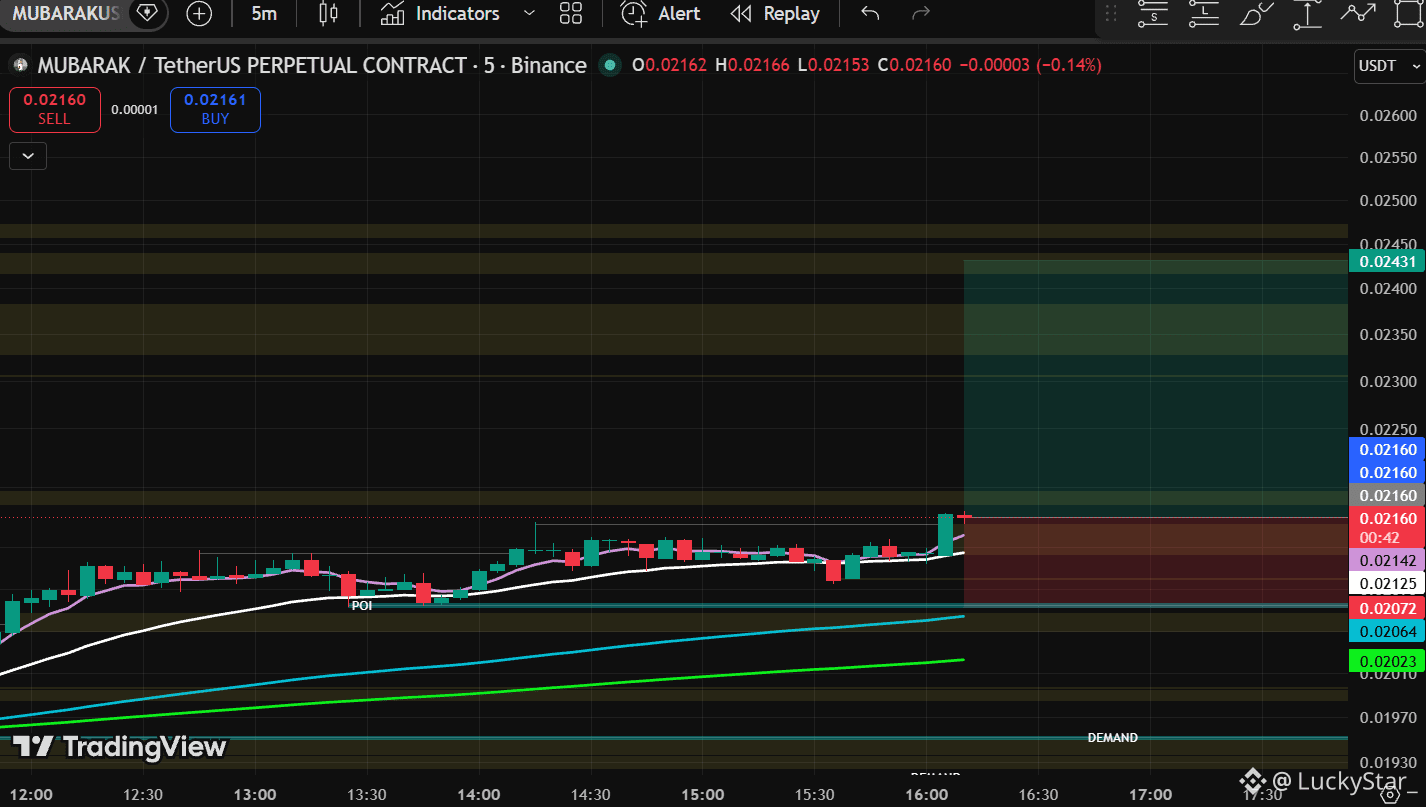Click the close price value C0.02160

coord(914,66)
